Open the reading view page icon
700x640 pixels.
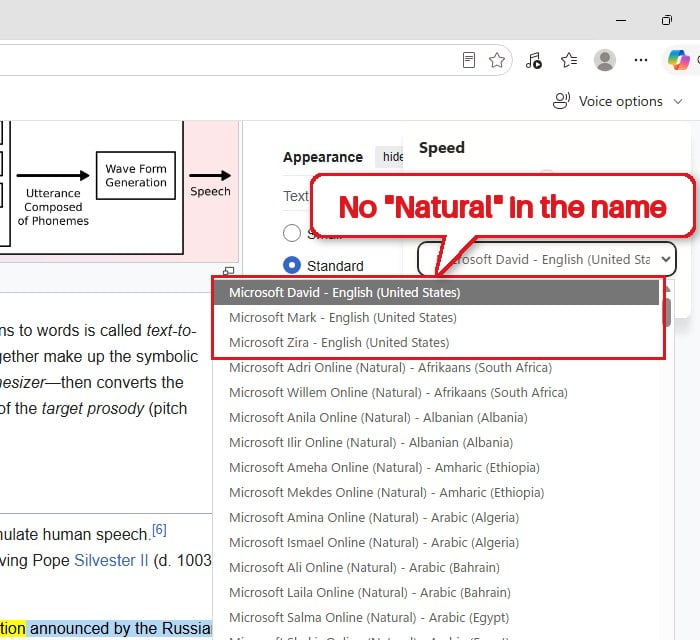click(x=469, y=60)
